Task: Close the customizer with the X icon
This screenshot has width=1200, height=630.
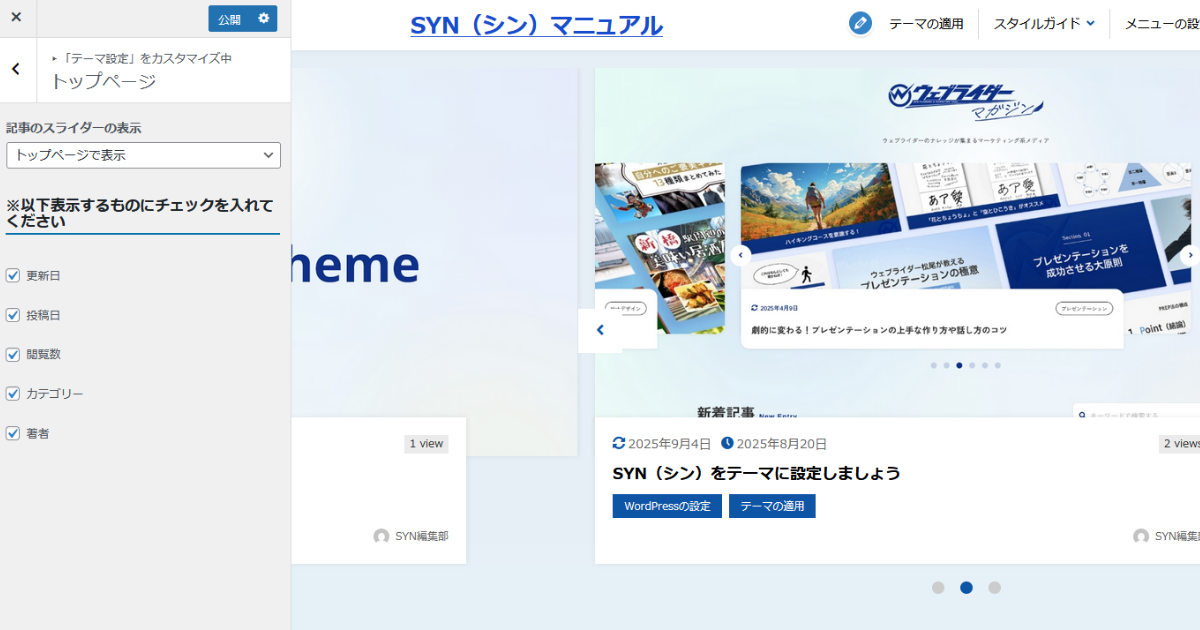Action: tap(16, 18)
